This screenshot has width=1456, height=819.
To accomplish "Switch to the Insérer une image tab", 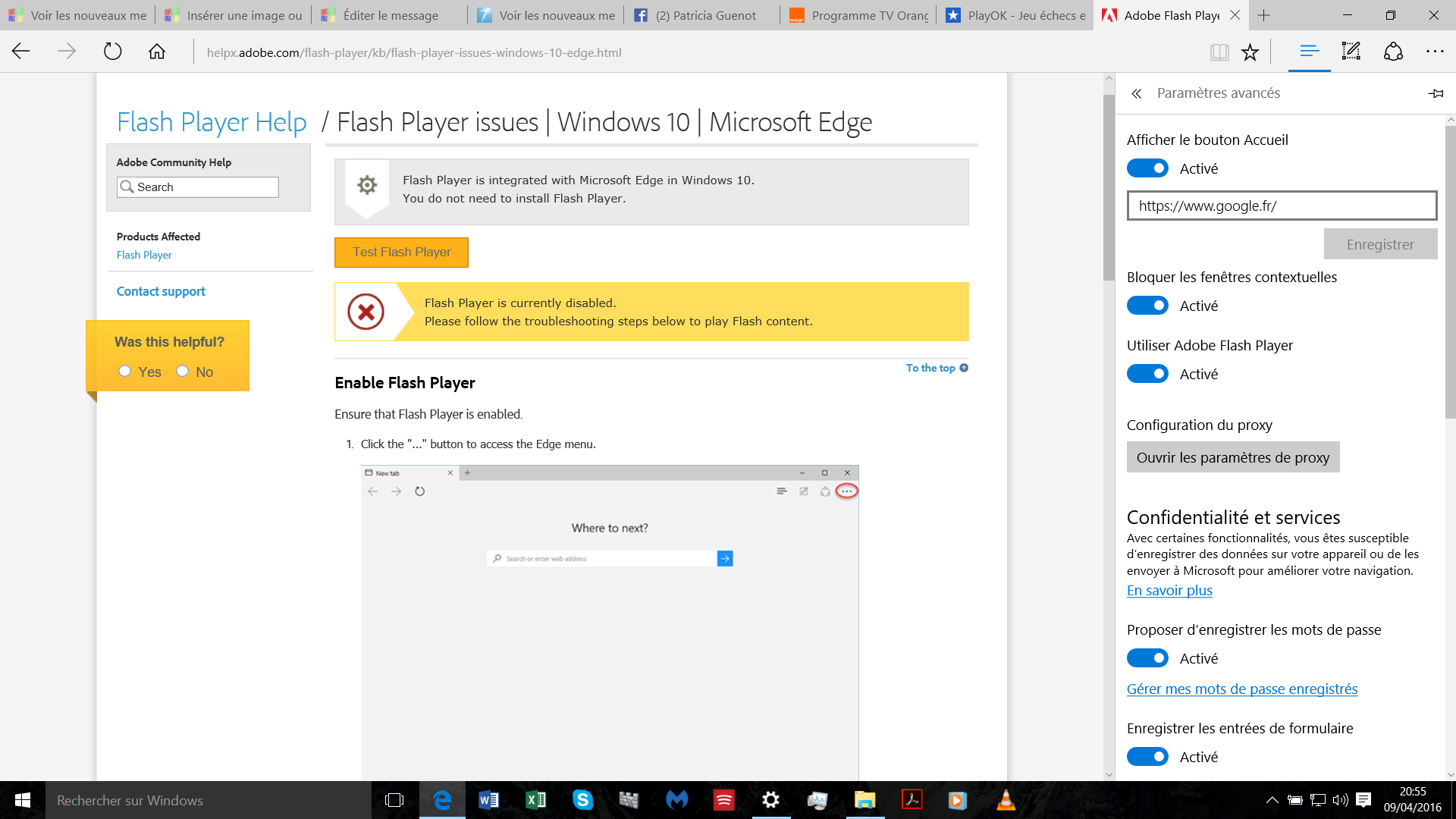I will (234, 15).
